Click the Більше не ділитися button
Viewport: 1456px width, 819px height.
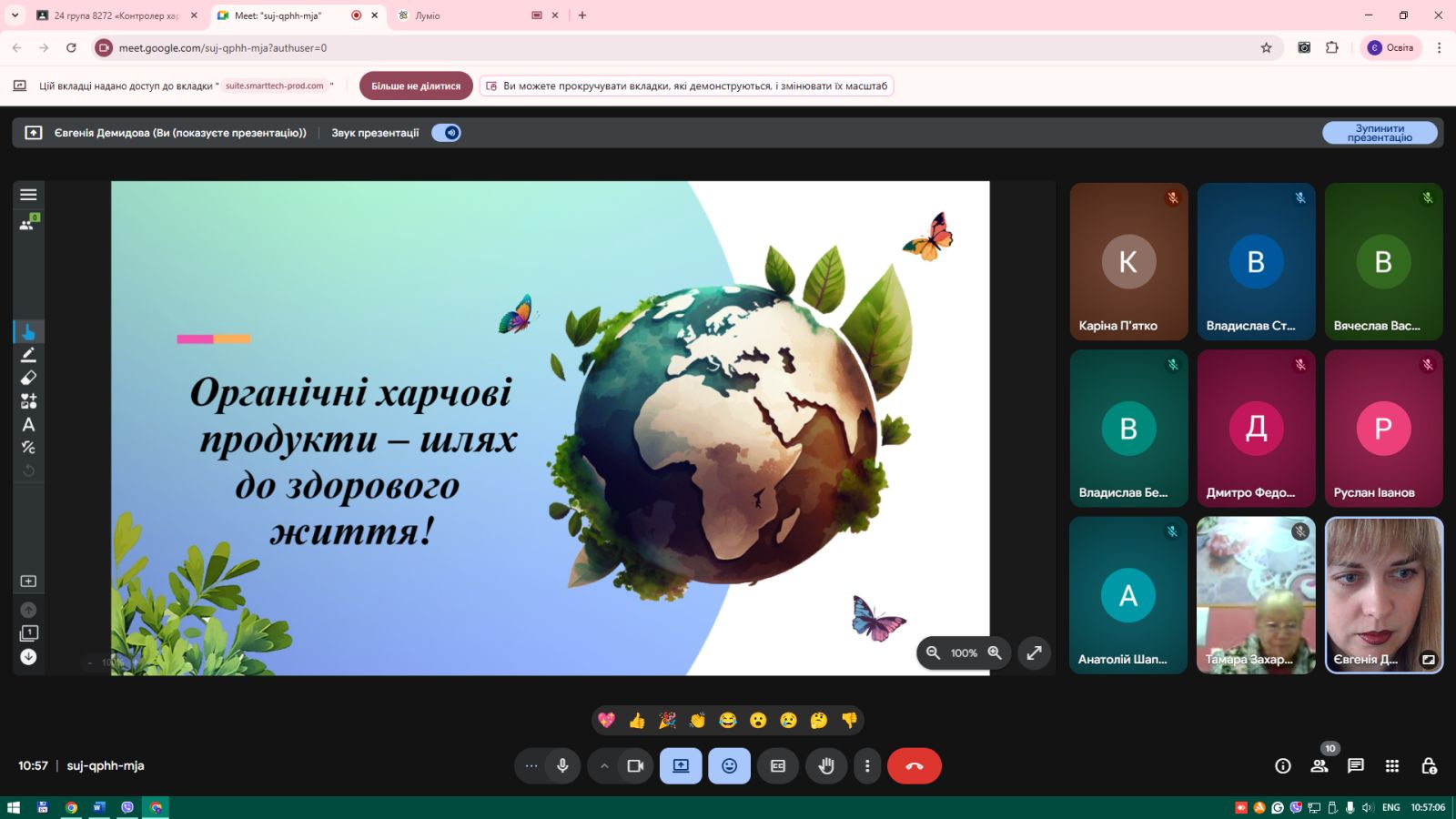click(x=416, y=86)
